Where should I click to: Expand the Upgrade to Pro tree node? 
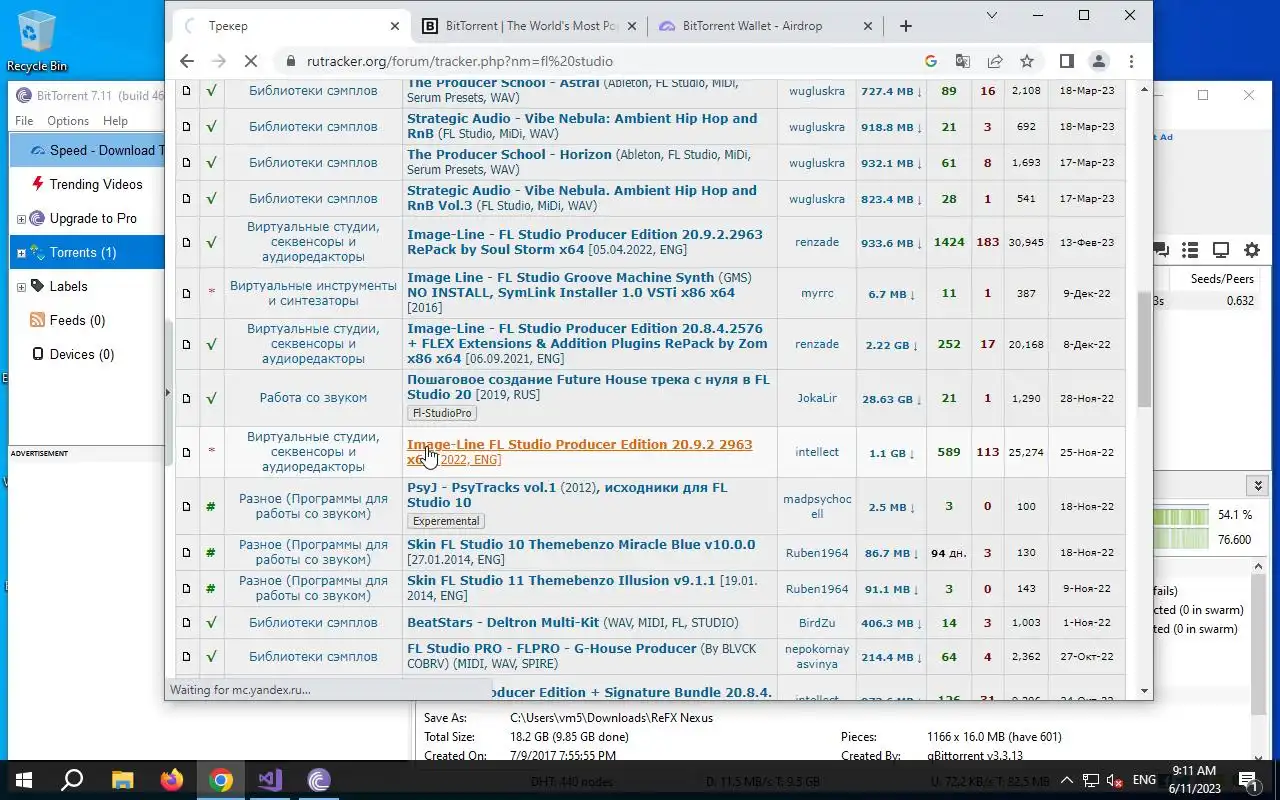[x=21, y=219]
